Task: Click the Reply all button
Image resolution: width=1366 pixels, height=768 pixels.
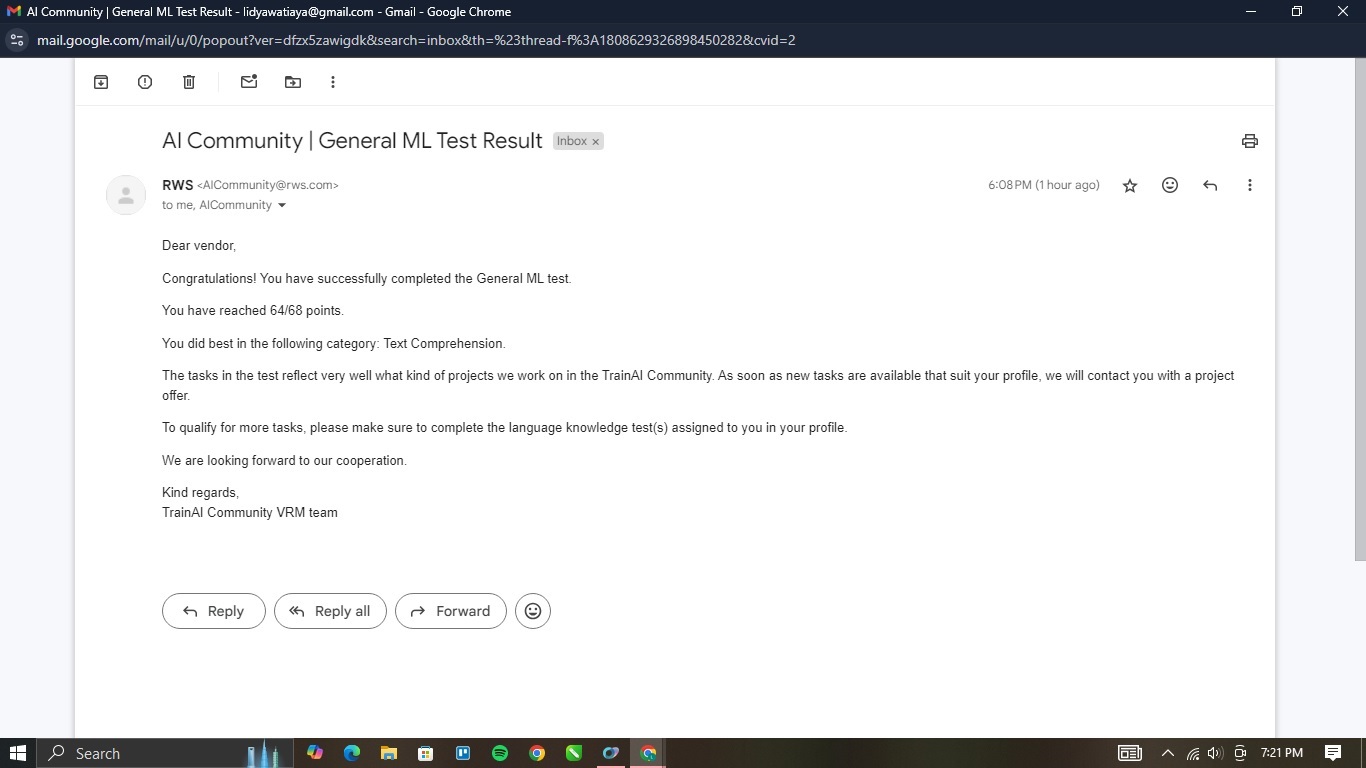Action: point(330,611)
